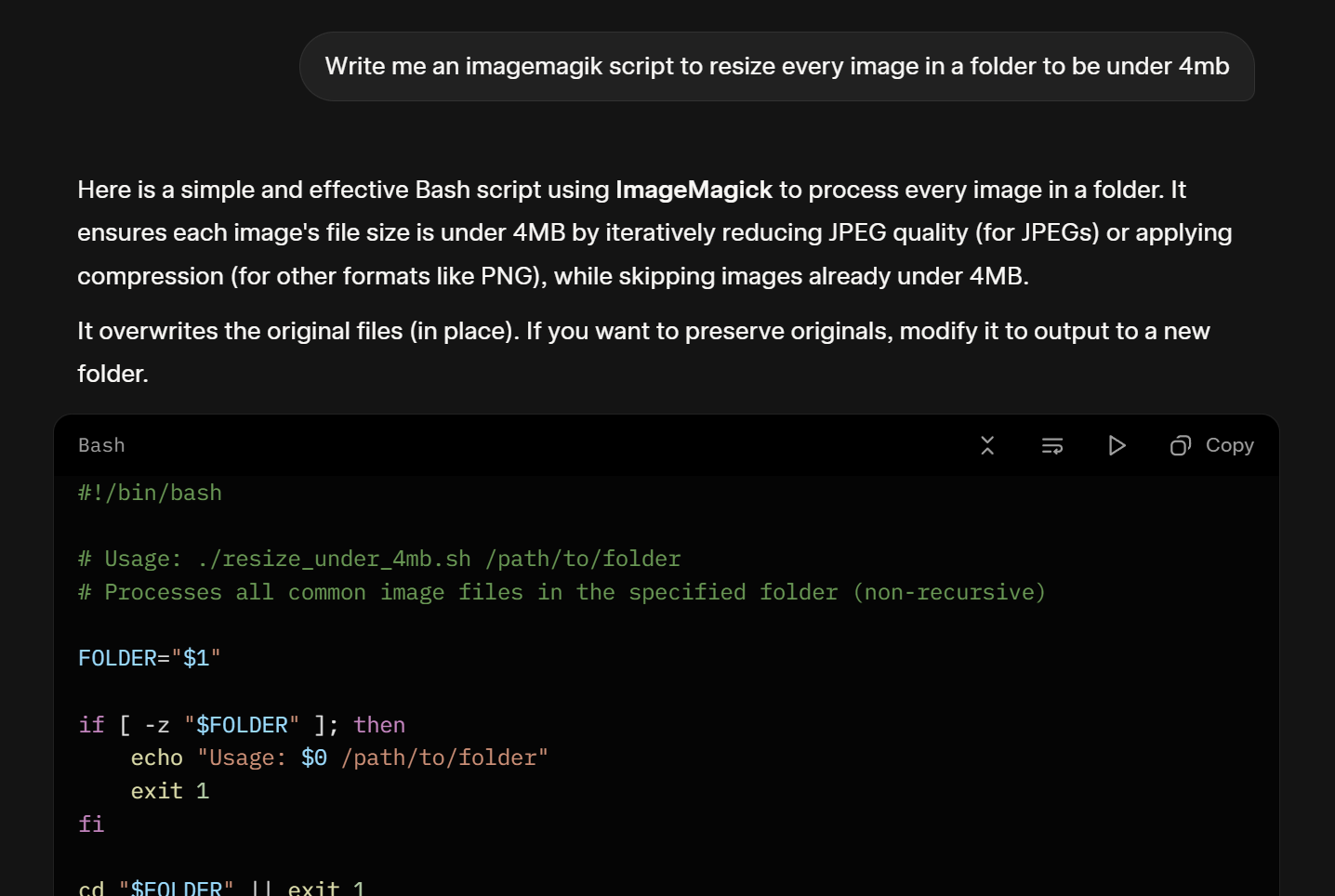1335x896 pixels.
Task: Click the indented "exit 1" line under echo
Action: tap(170, 791)
